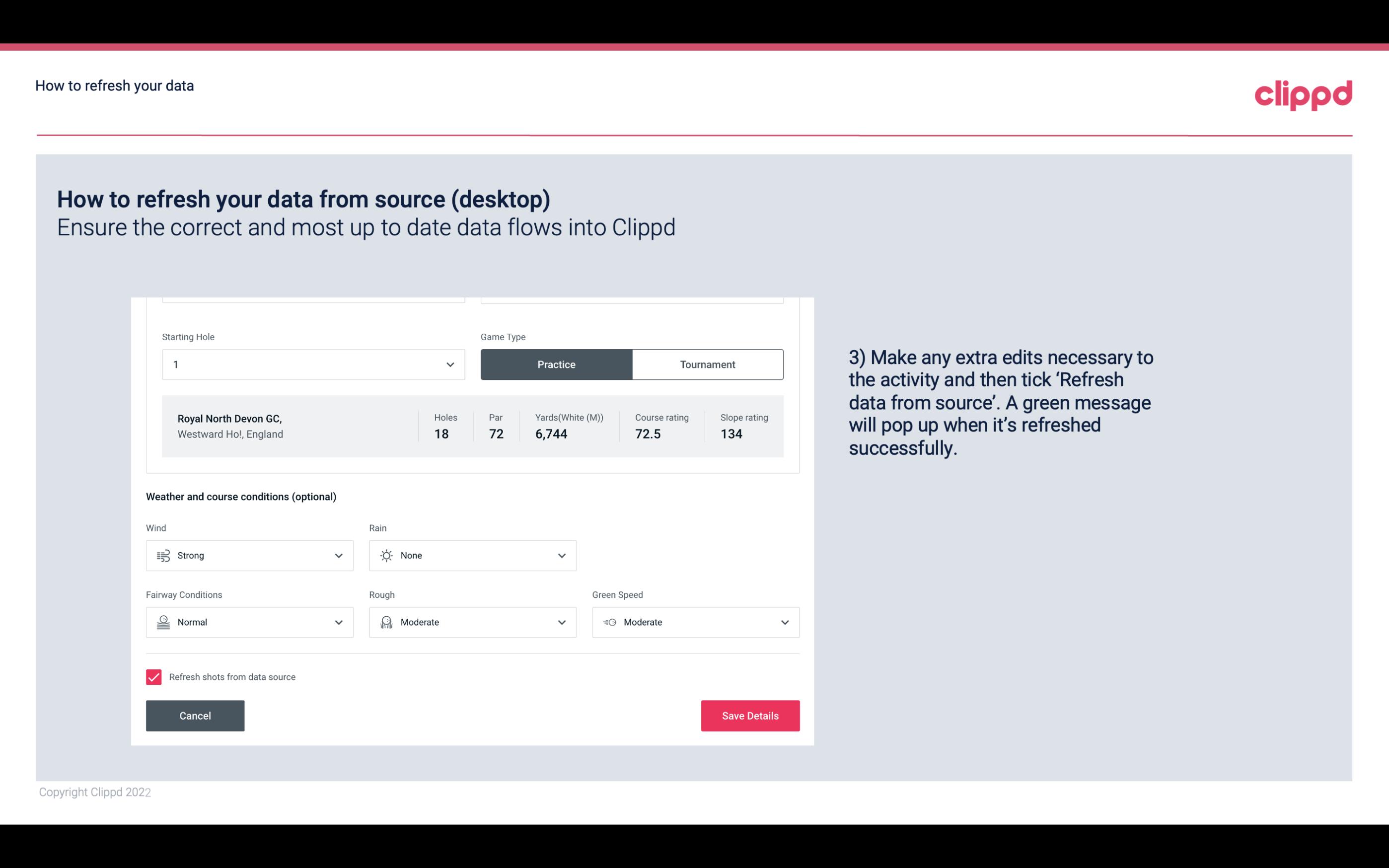Expand the Green Speed dropdown
1389x868 pixels.
[784, 622]
